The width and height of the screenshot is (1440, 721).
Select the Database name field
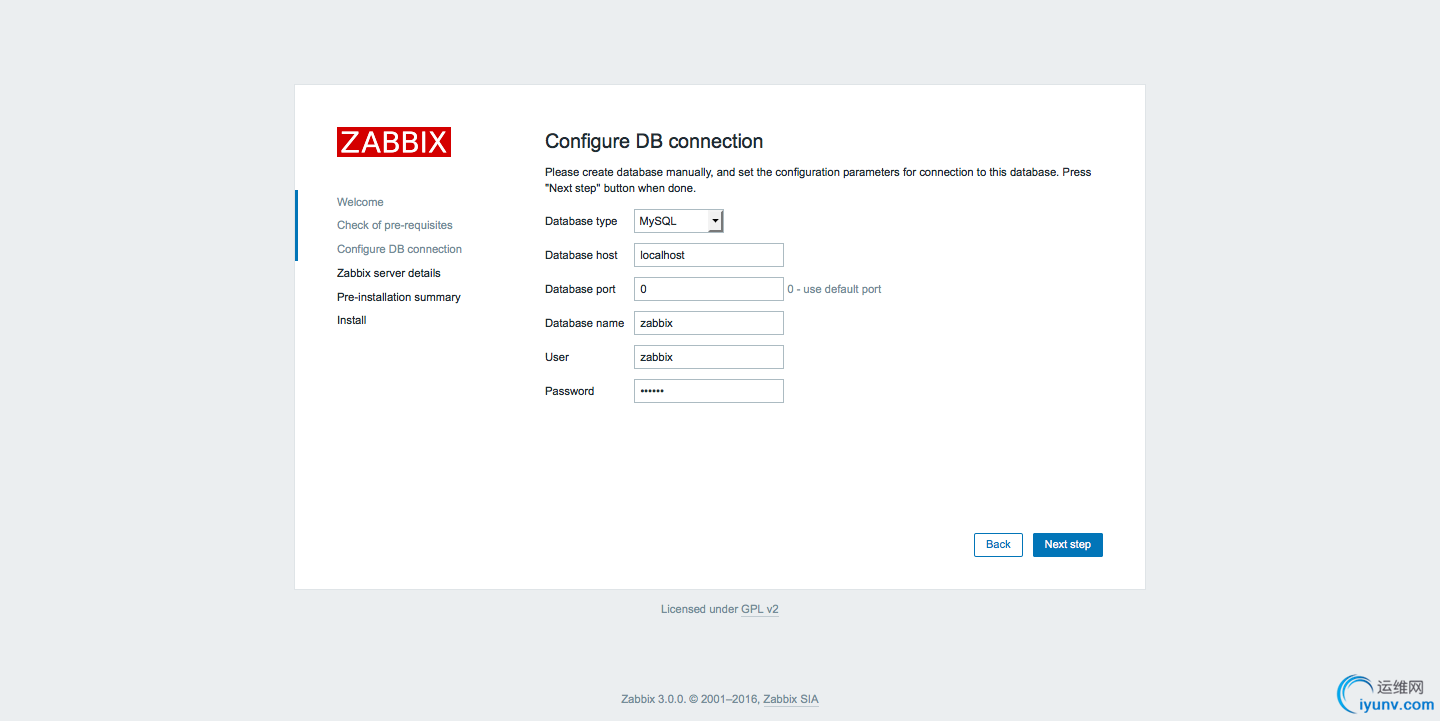click(x=709, y=323)
